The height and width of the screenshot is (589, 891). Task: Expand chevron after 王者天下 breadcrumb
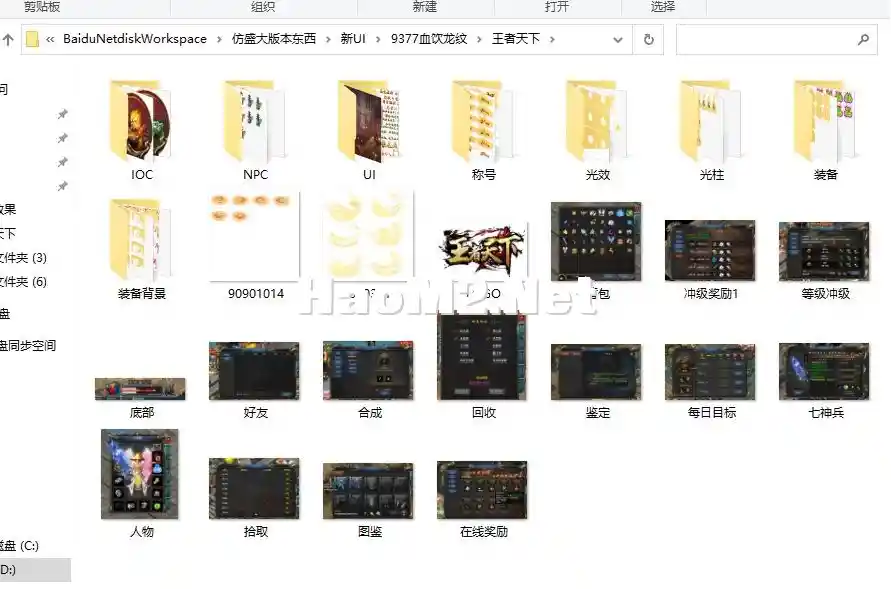tap(552, 39)
